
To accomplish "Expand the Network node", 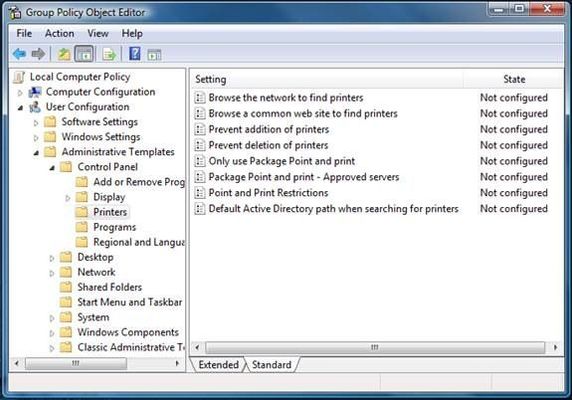I will (x=52, y=273).
